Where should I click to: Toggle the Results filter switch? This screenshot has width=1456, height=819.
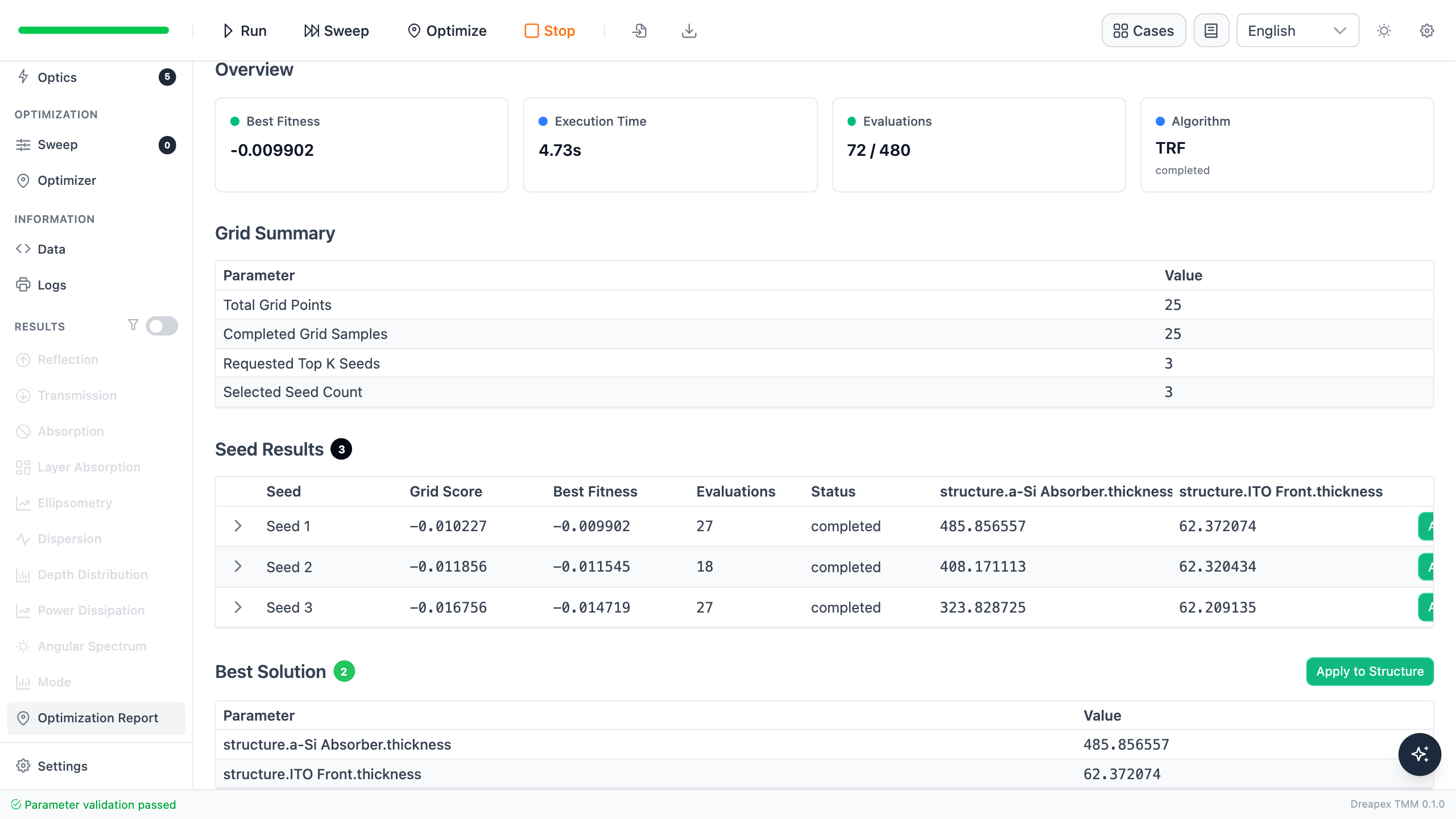(x=162, y=326)
